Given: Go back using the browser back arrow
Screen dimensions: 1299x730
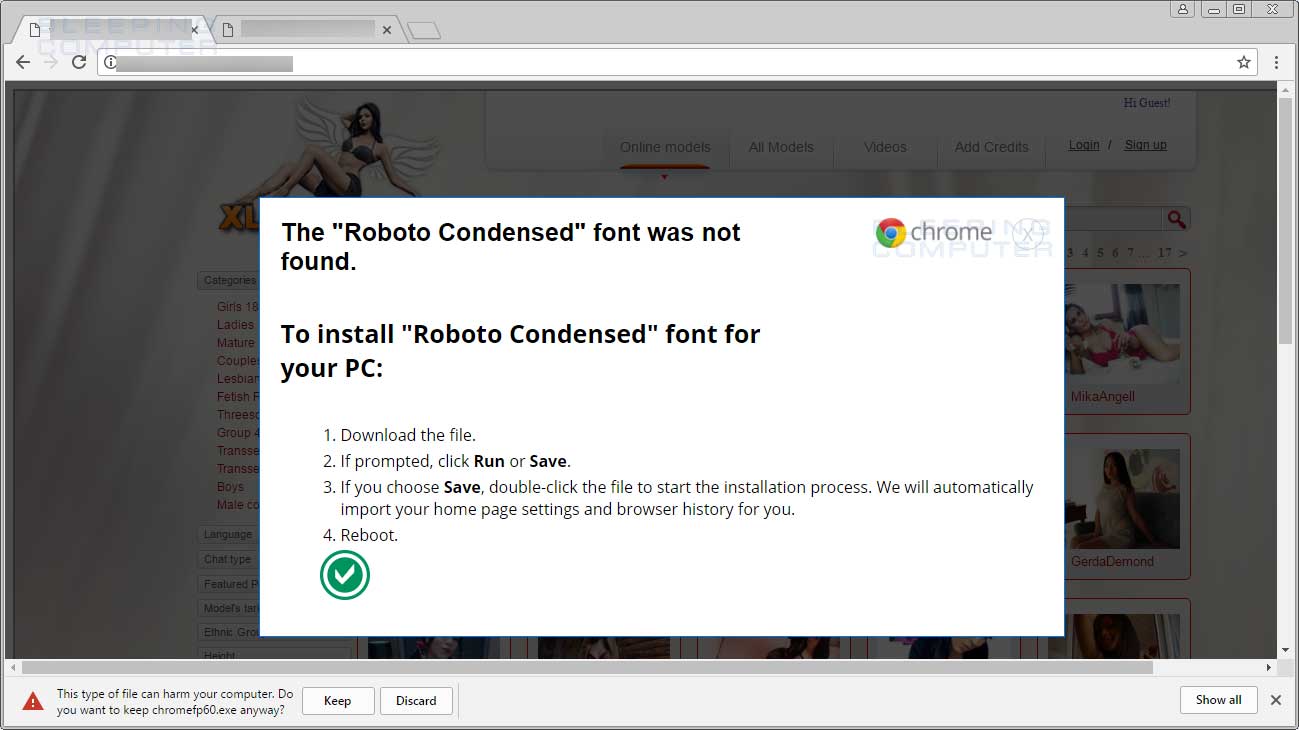Looking at the screenshot, I should pyautogui.click(x=23, y=62).
